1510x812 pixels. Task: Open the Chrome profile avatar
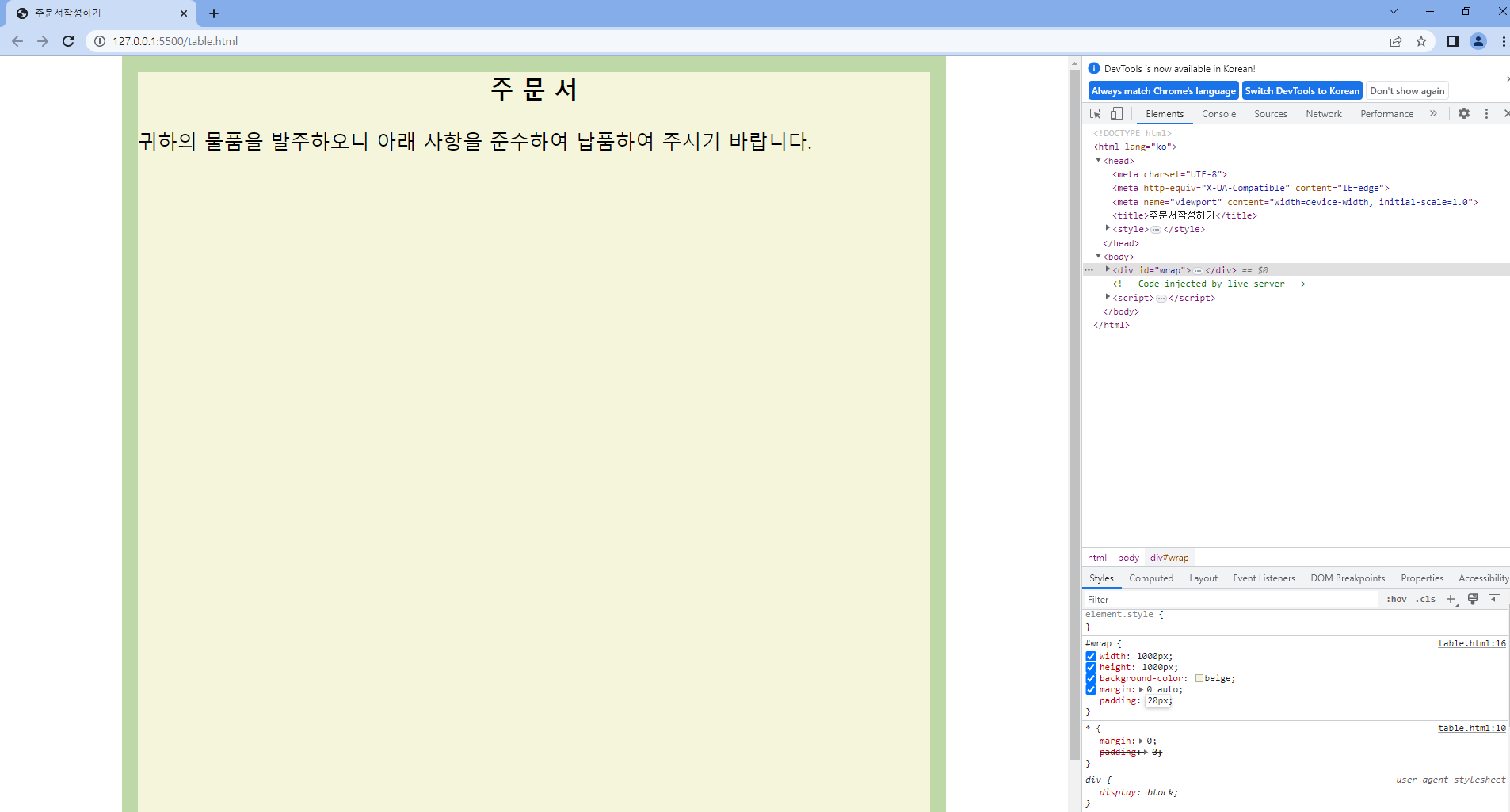pyautogui.click(x=1478, y=41)
